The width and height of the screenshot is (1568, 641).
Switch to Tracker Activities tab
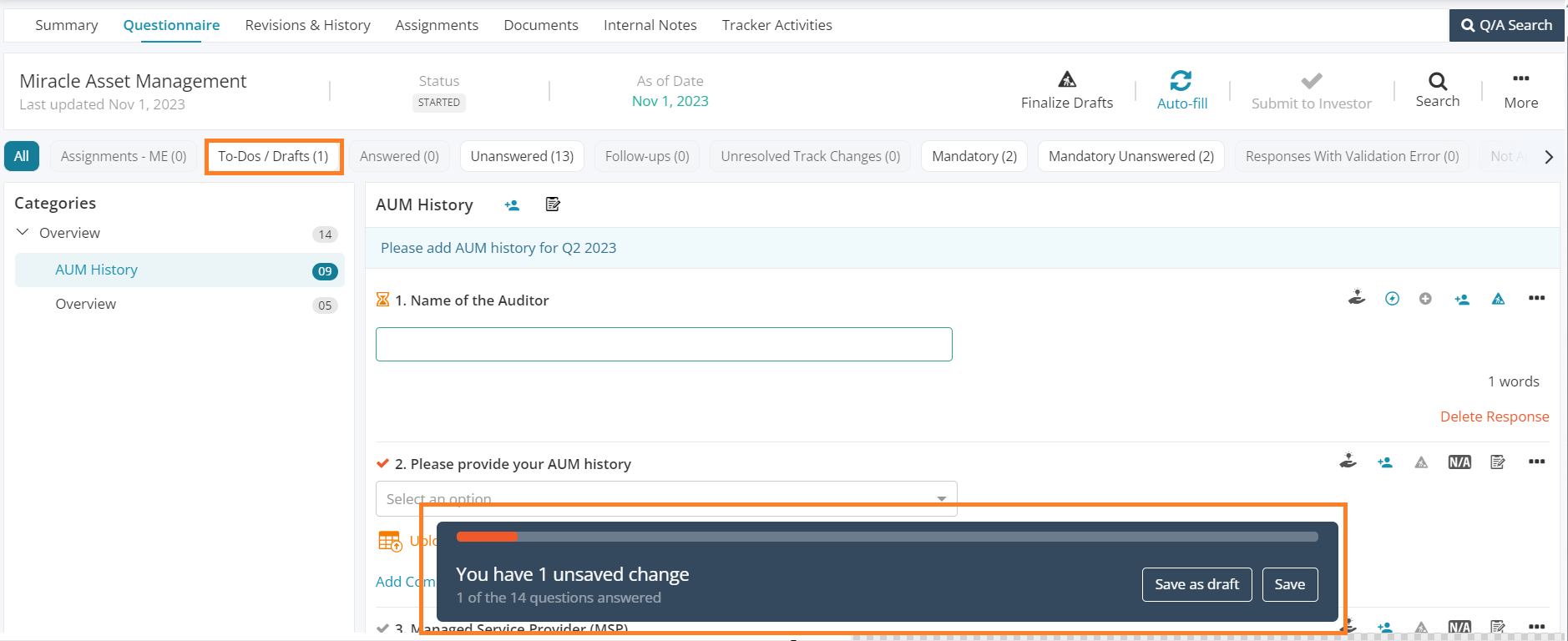[x=777, y=25]
